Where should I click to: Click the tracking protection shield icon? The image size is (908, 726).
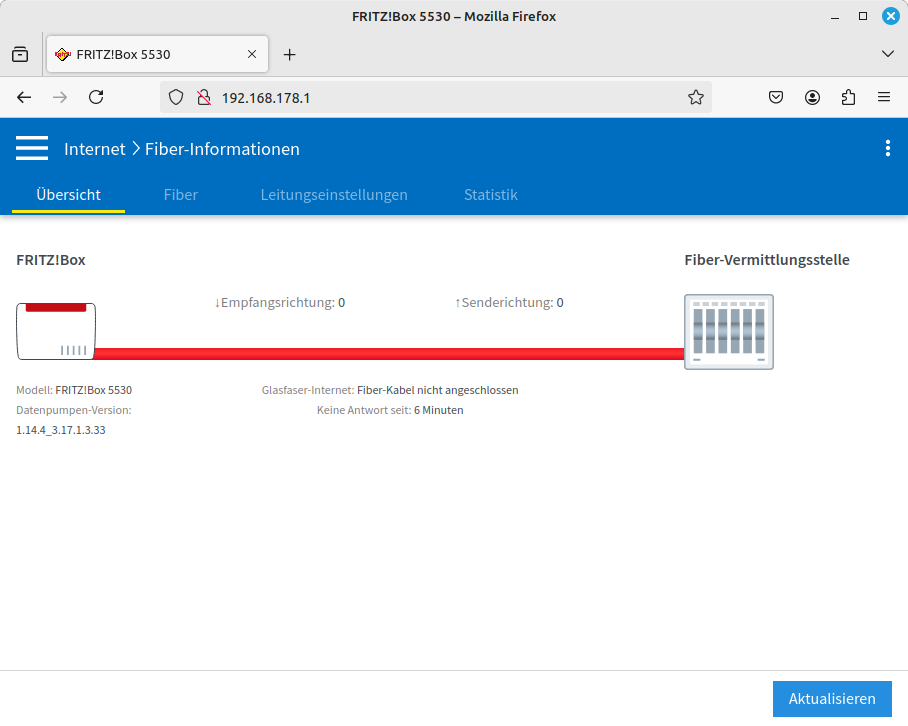(176, 97)
